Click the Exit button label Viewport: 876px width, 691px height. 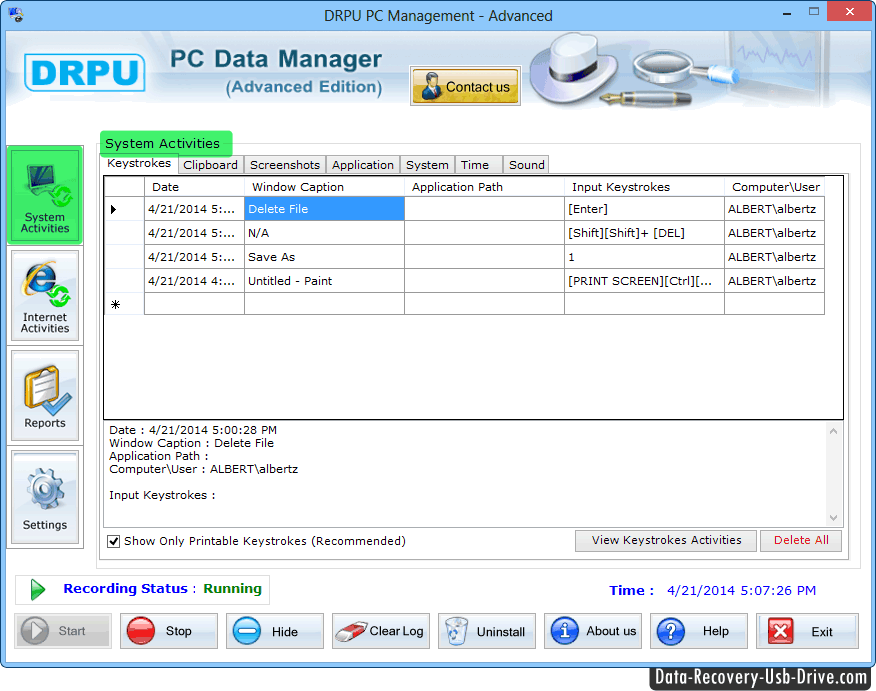[x=822, y=632]
